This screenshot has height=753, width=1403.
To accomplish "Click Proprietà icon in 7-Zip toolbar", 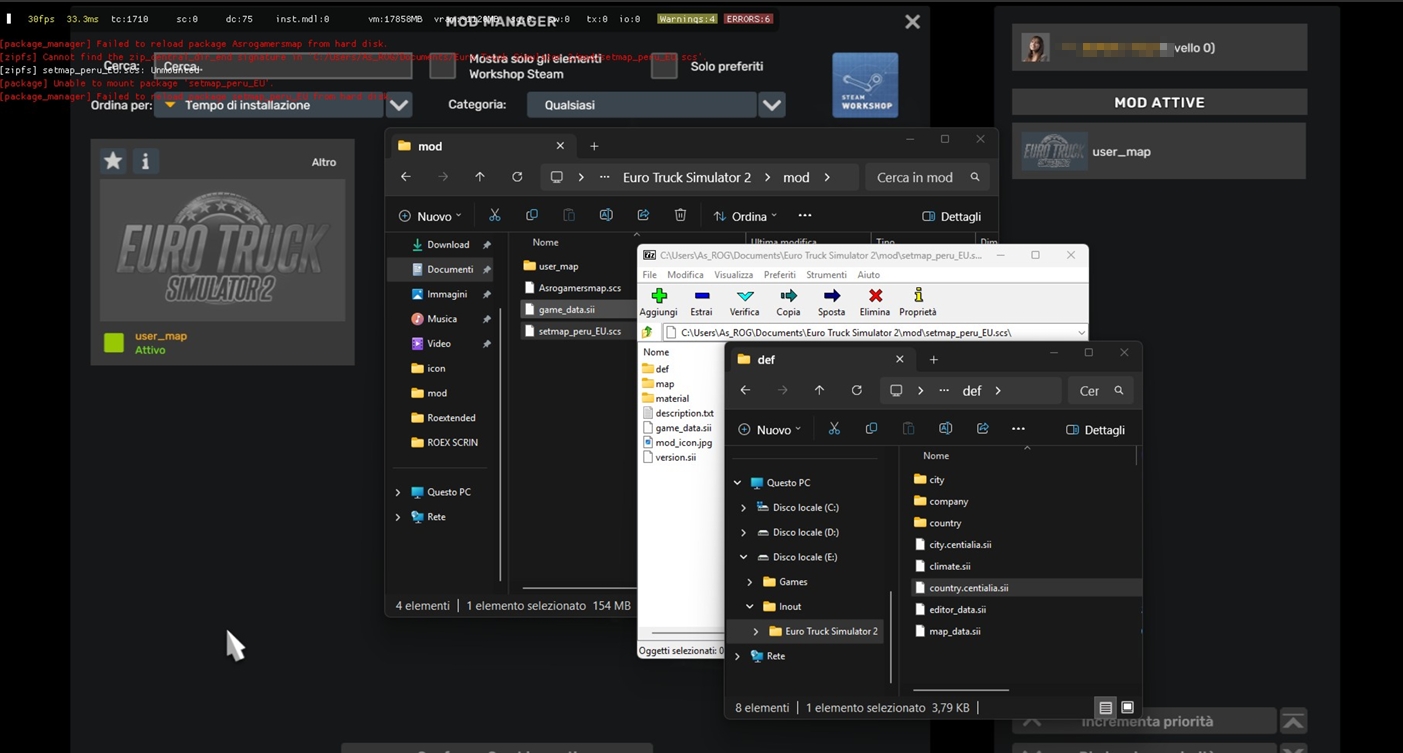I will pos(918,302).
